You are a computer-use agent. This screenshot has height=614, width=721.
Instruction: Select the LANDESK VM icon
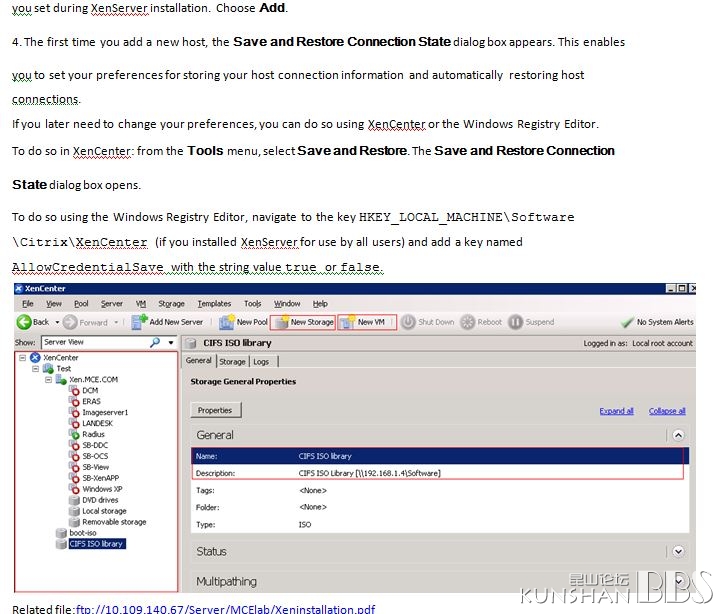(74, 423)
